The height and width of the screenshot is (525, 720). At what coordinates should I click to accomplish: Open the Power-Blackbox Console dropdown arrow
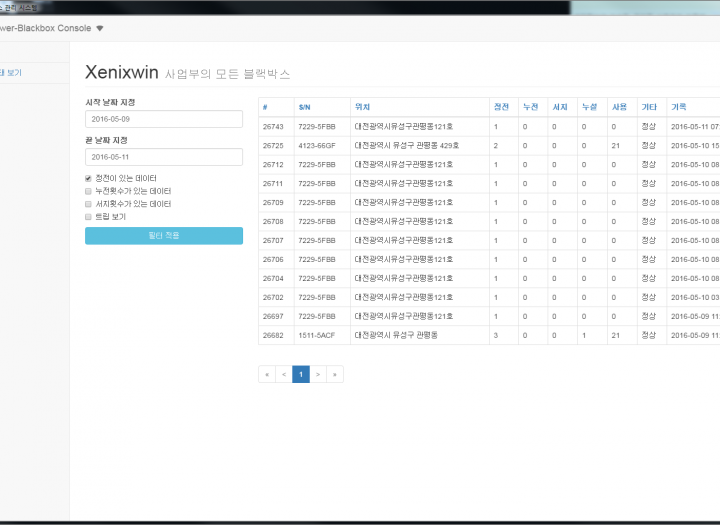(99, 28)
